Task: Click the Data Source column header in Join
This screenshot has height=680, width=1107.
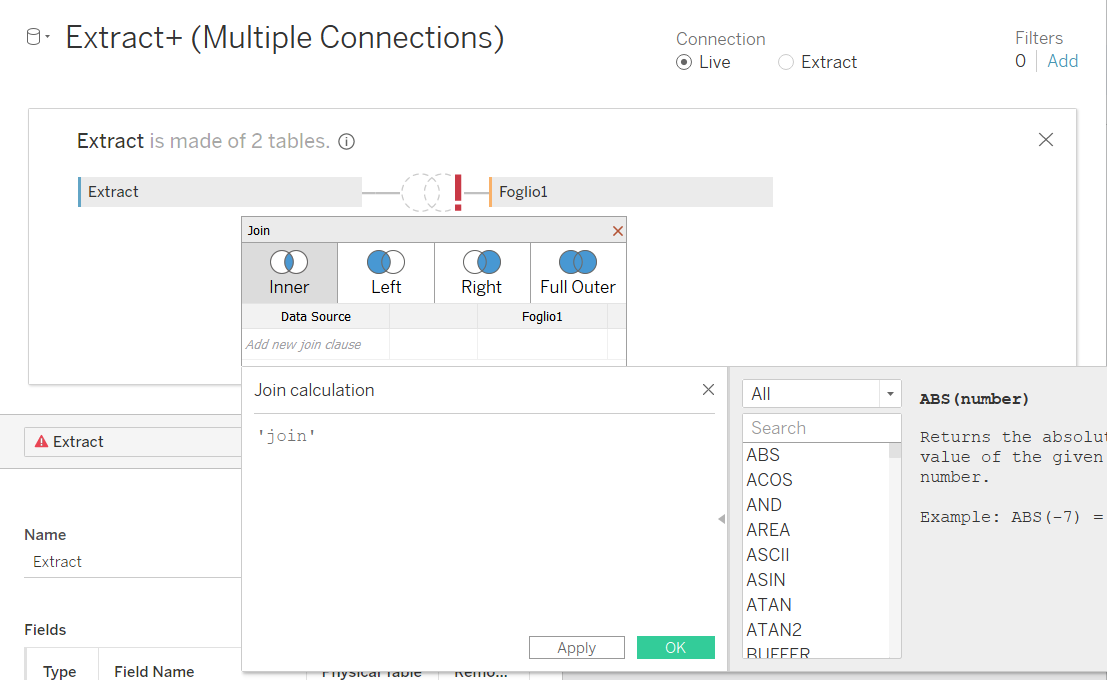Action: coord(316,316)
